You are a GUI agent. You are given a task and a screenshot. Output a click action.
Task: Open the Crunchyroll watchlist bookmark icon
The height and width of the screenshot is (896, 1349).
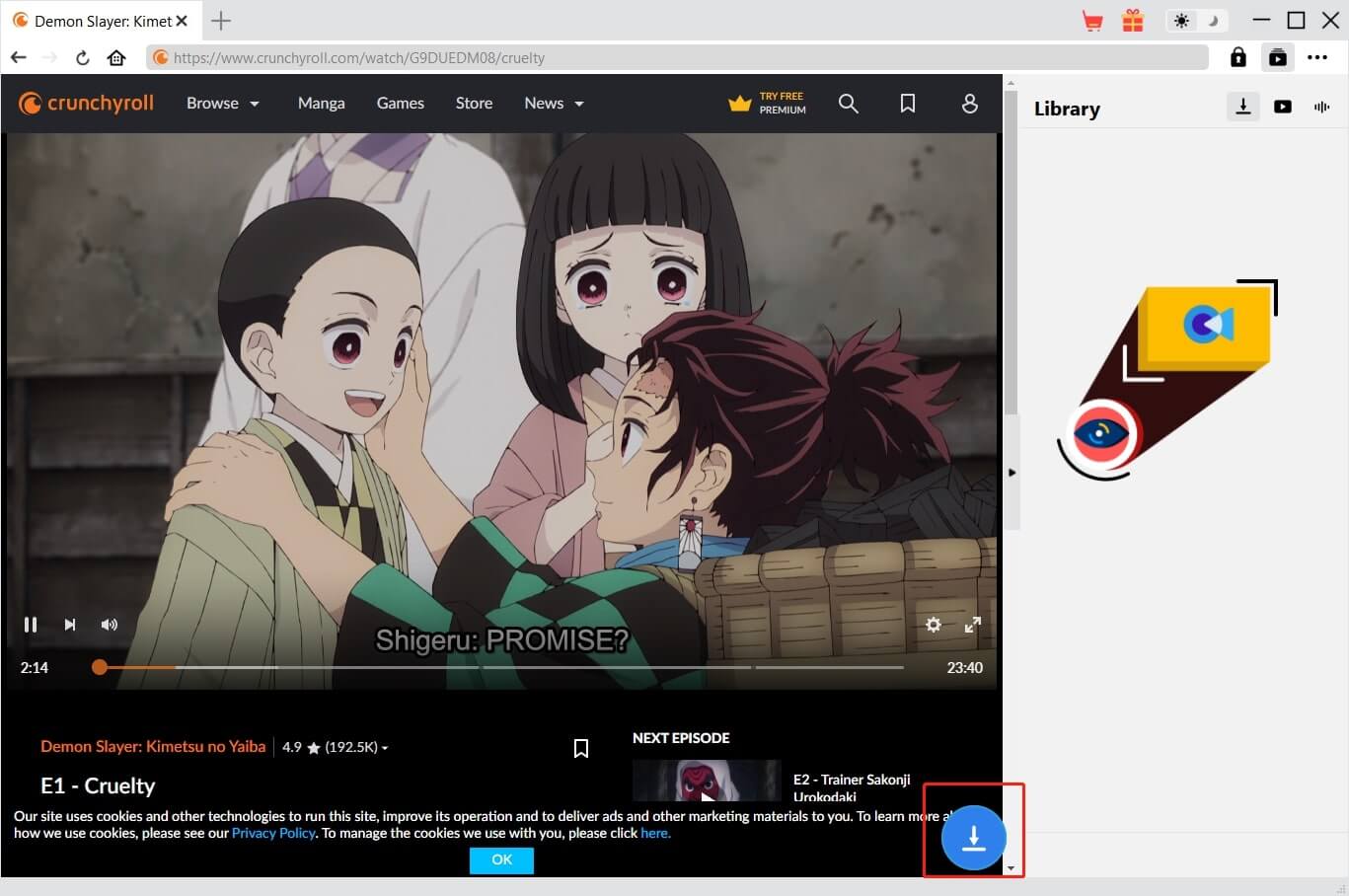tap(908, 103)
